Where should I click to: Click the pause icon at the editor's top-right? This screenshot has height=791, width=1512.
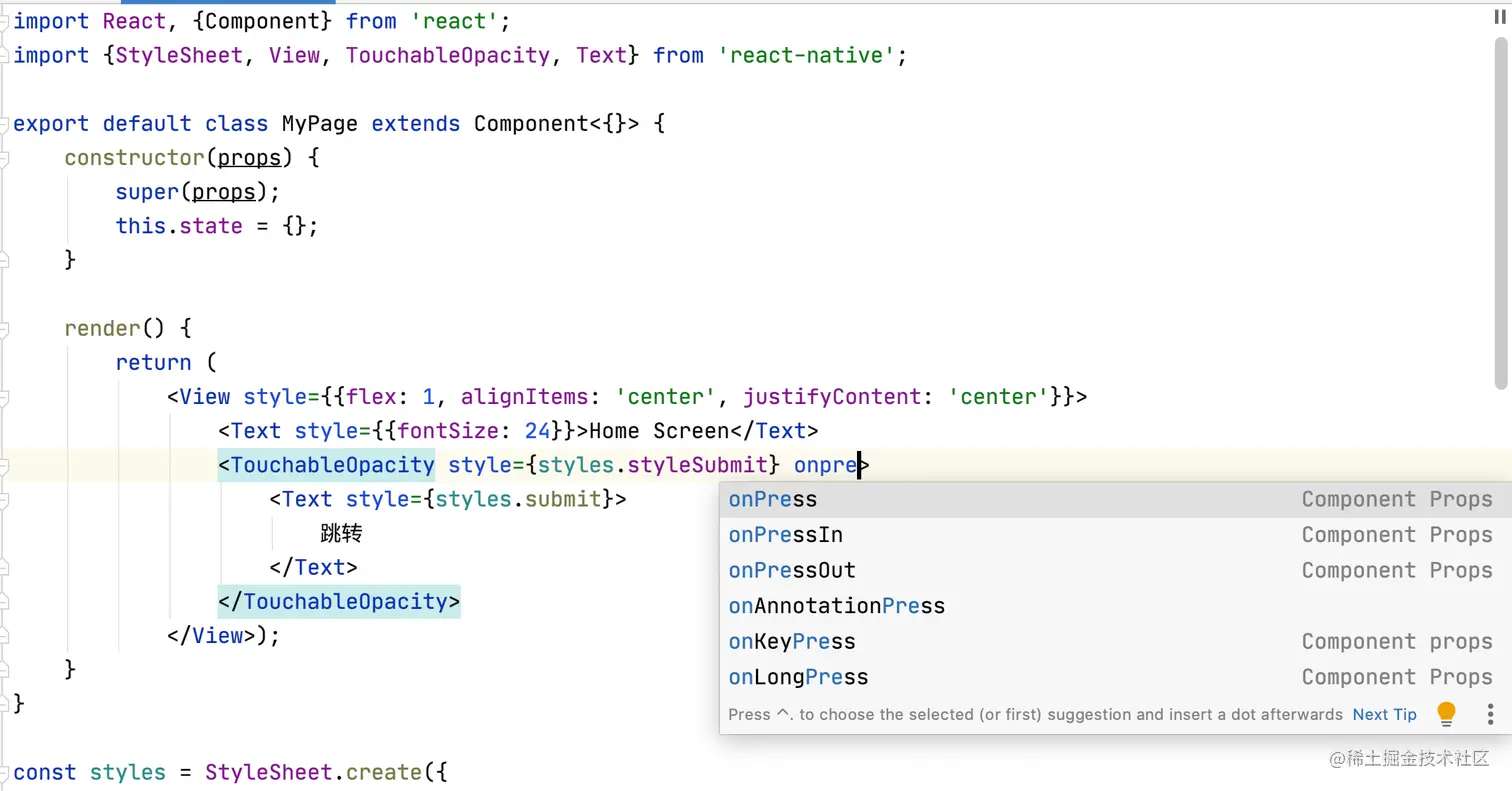click(x=1498, y=18)
